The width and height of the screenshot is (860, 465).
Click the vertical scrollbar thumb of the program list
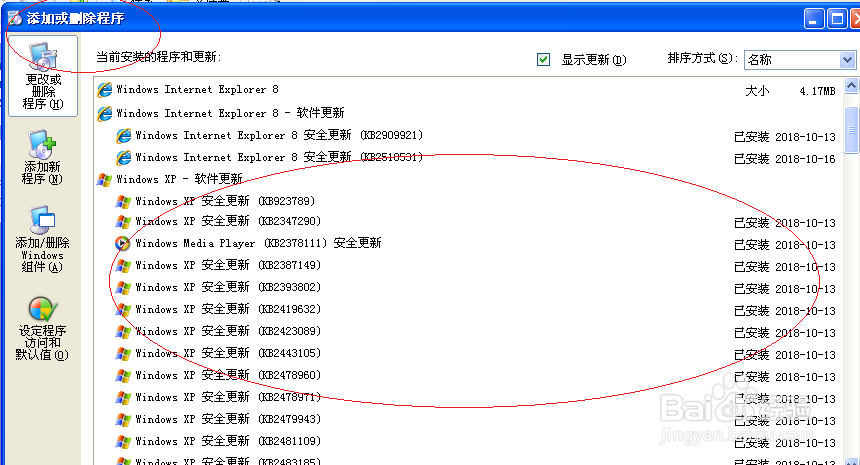(x=851, y=130)
